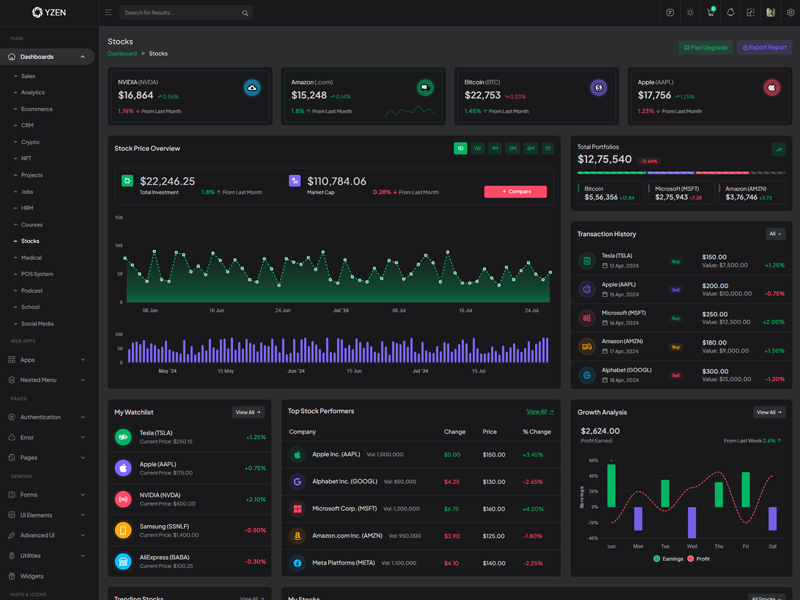Viewport: 800px width, 600px height.
Task: Switch theme using the sun icon
Action: pos(690,13)
